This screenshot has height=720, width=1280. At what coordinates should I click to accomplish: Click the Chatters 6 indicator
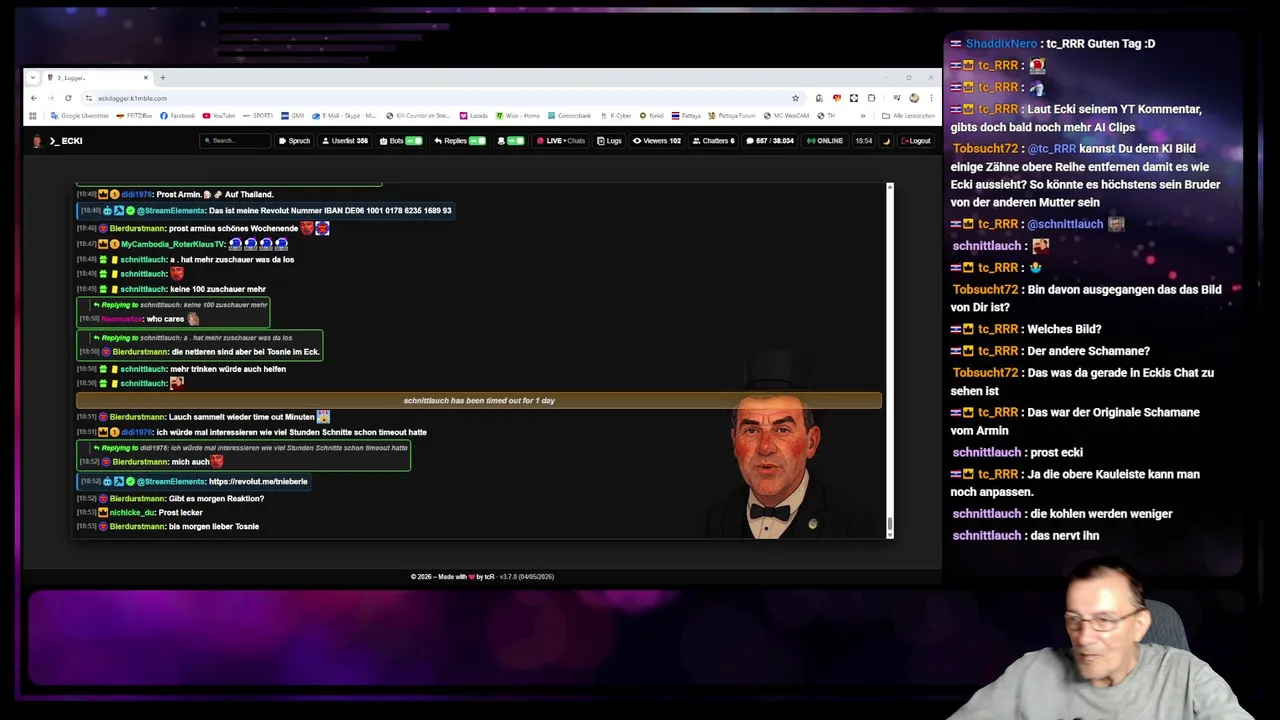pyautogui.click(x=713, y=141)
